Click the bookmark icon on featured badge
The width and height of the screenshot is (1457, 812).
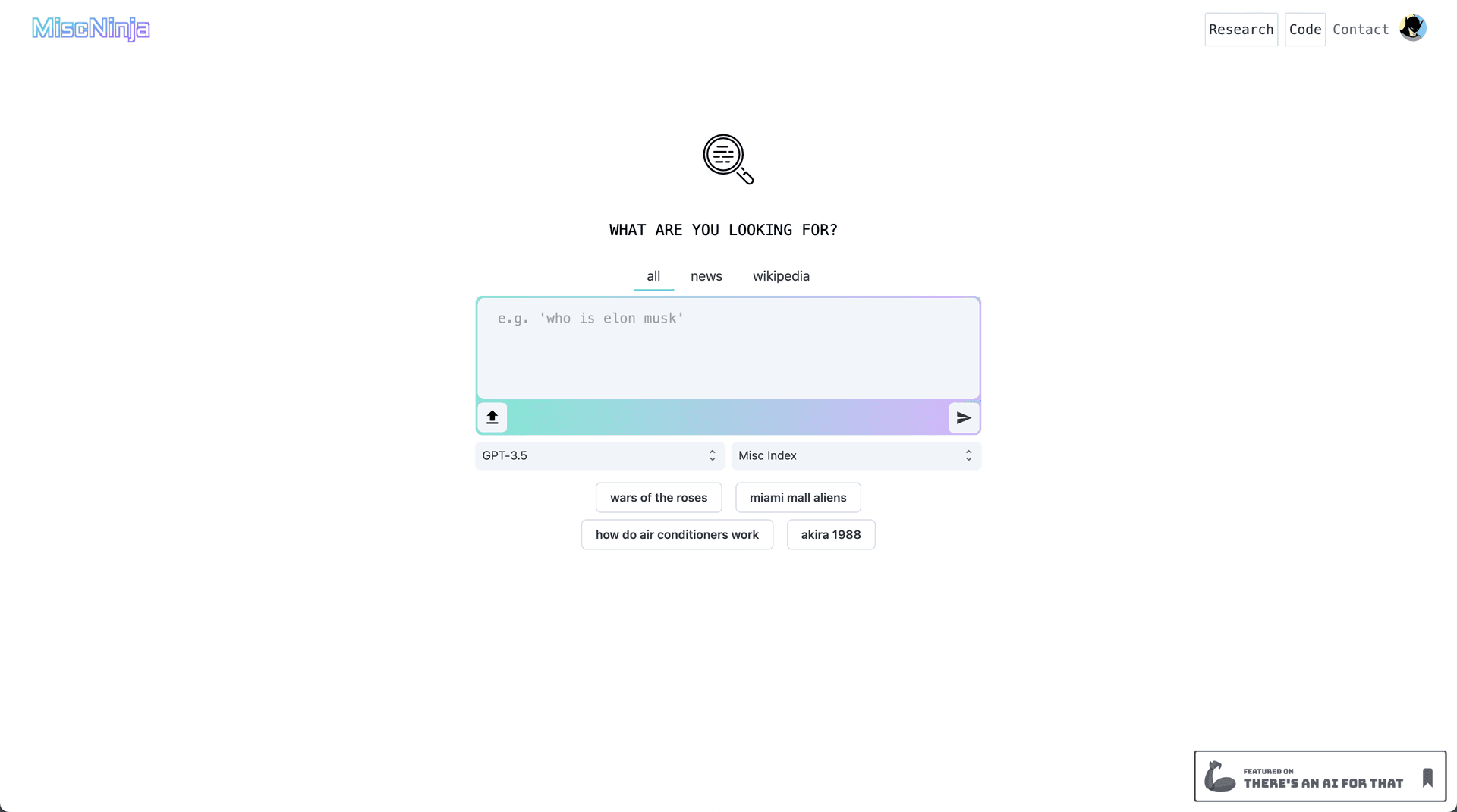click(1427, 777)
